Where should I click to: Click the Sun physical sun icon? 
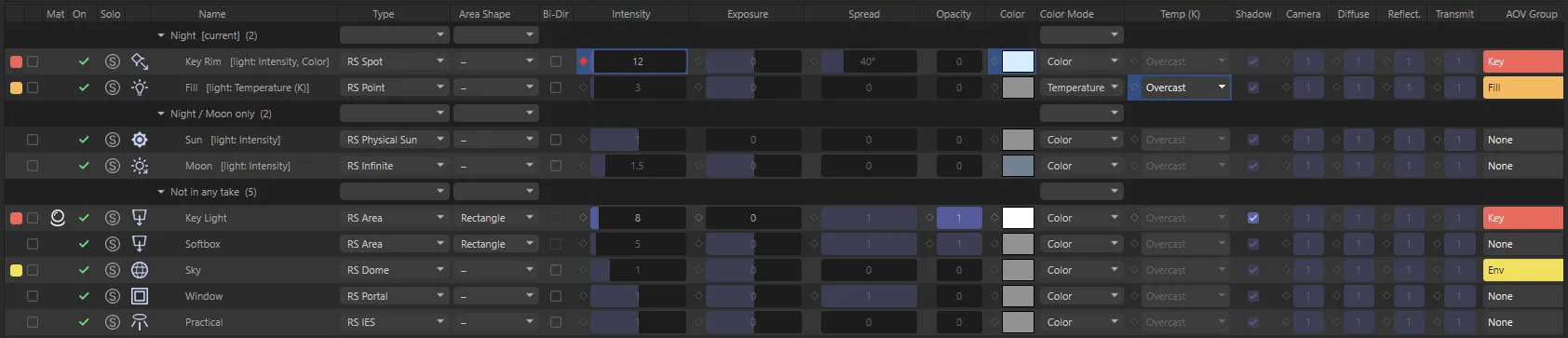coord(140,140)
